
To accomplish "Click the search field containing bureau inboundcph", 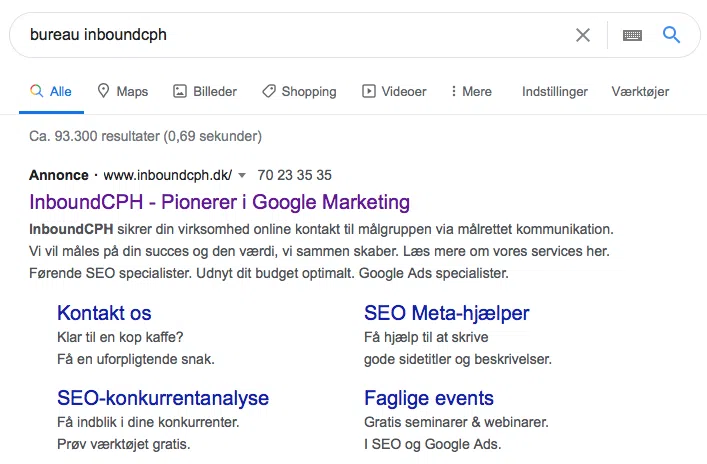I will [x=290, y=35].
